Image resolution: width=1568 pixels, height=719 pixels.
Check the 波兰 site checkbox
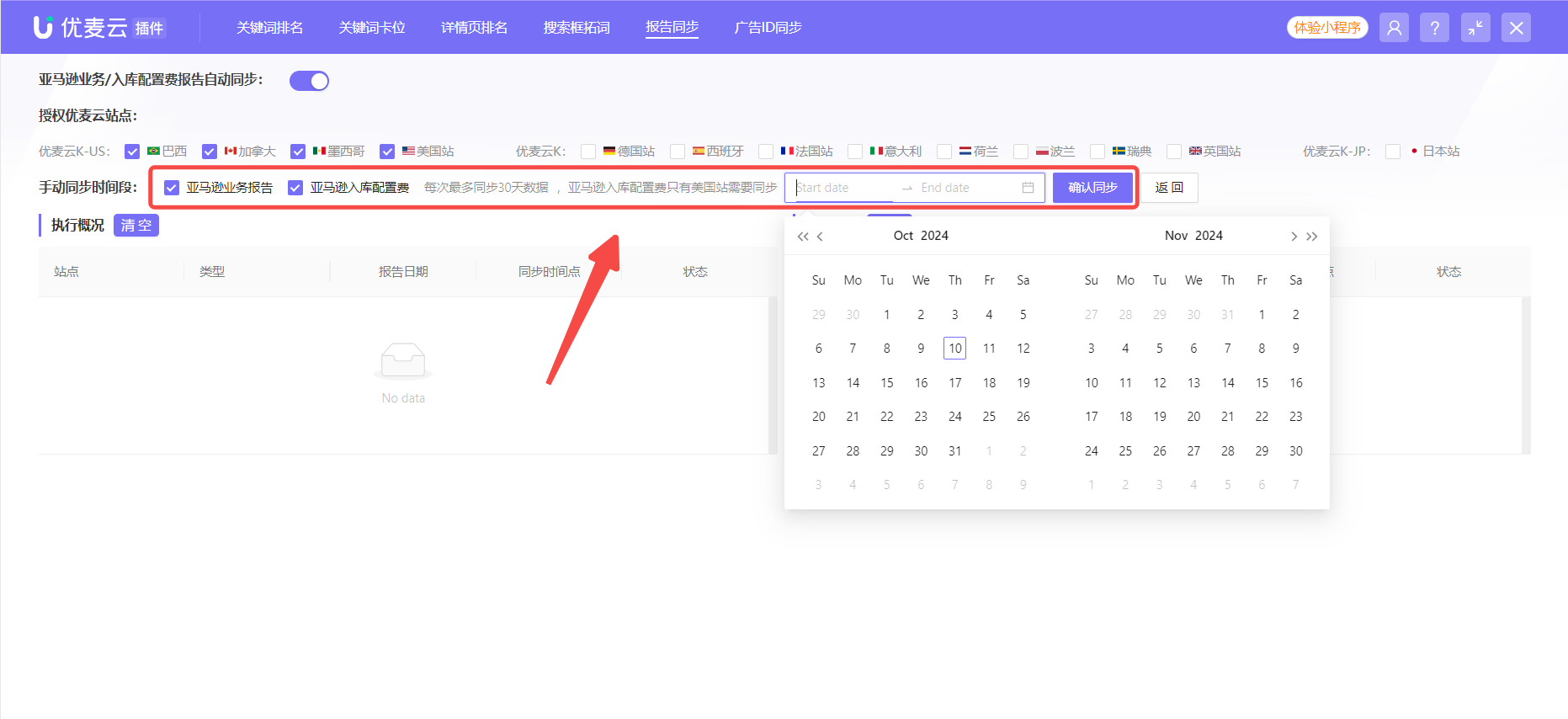1021,152
